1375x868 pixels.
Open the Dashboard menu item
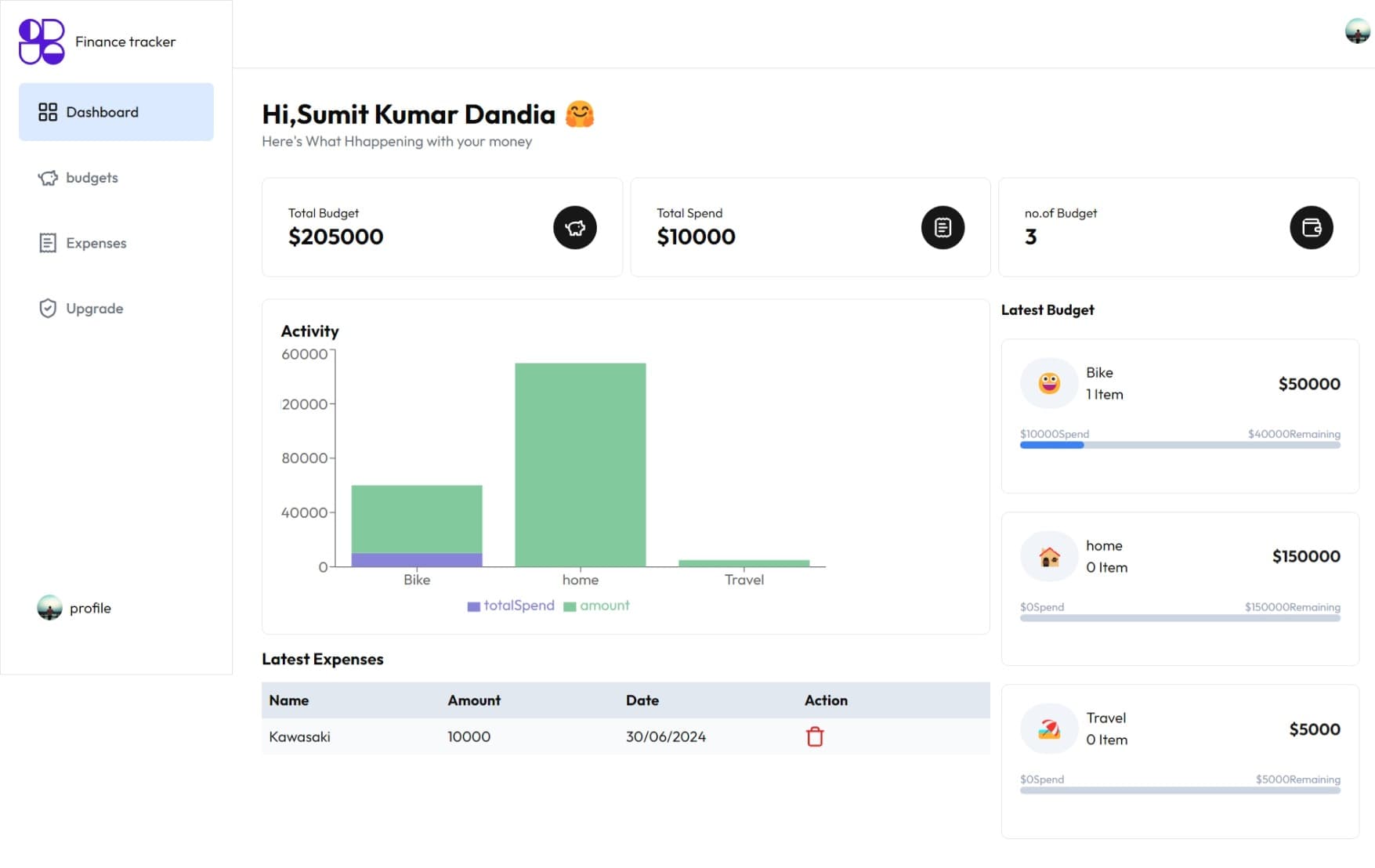pyautogui.click(x=116, y=112)
